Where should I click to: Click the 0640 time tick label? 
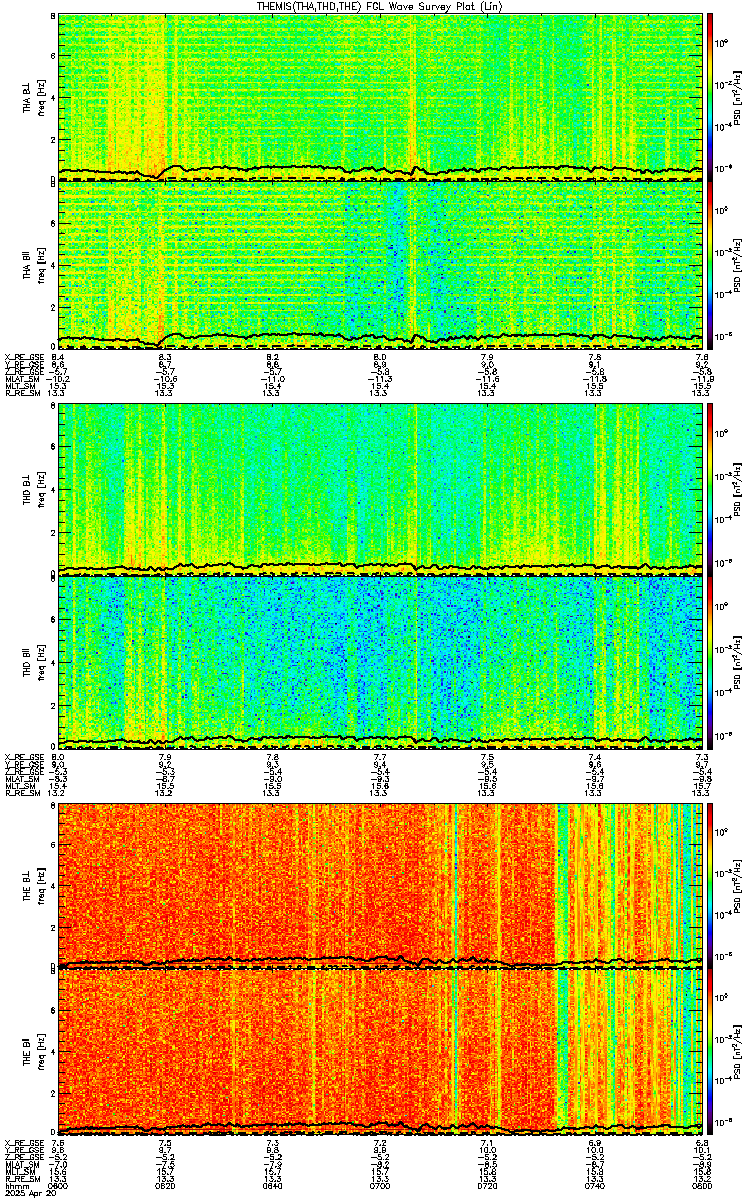click(272, 1187)
